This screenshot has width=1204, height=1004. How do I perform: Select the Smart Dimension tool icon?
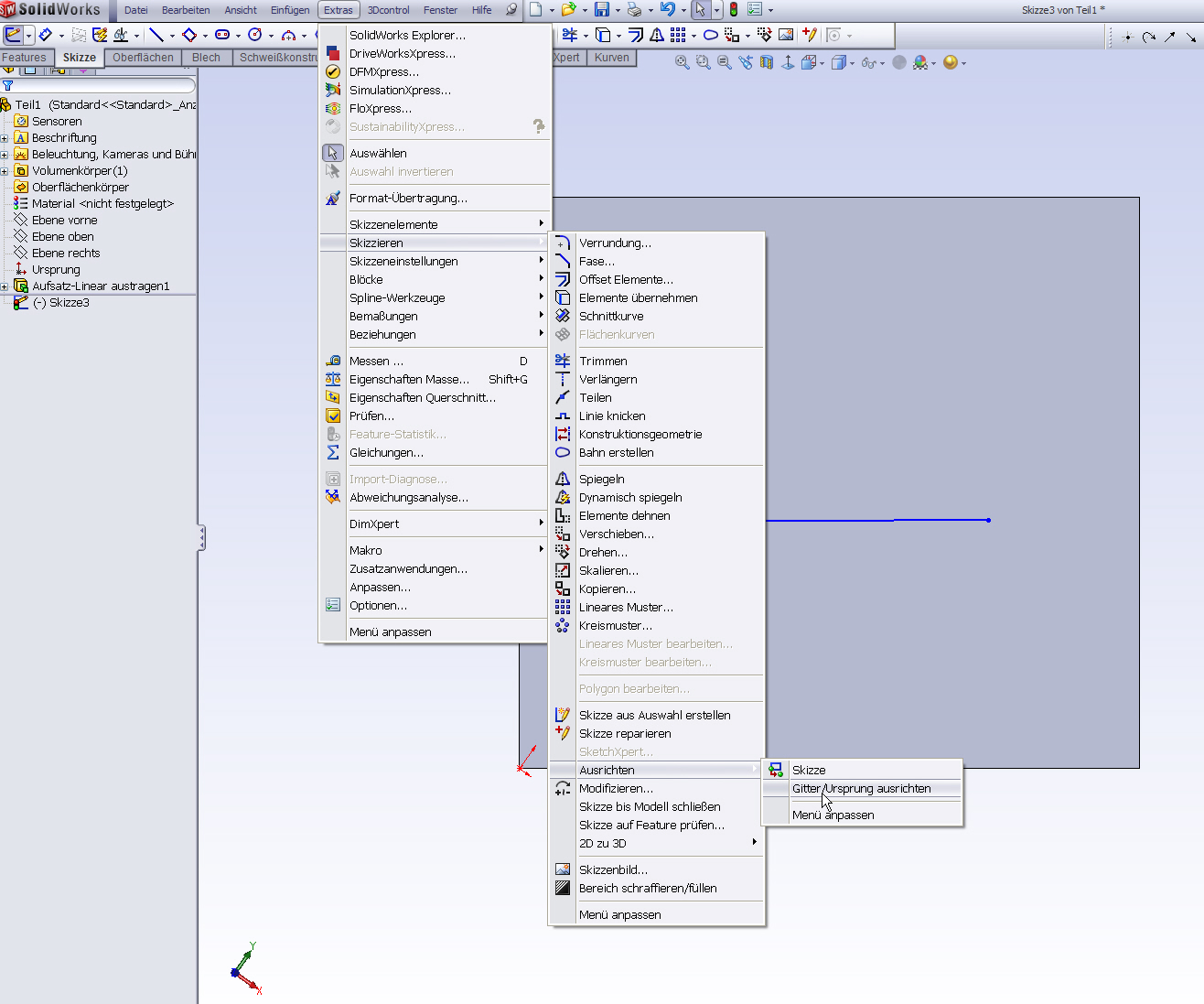[x=45, y=35]
